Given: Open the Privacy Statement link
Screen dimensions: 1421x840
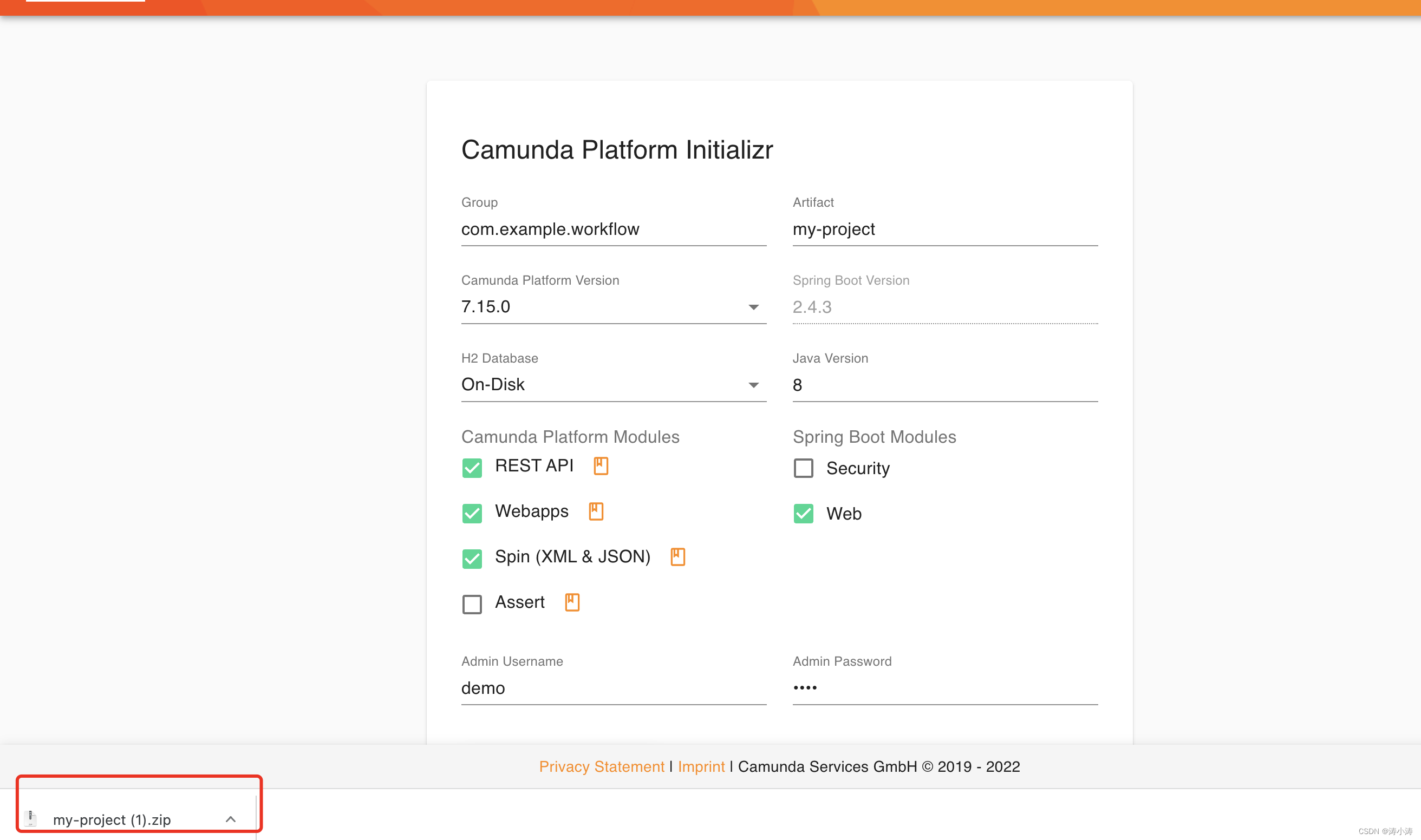Looking at the screenshot, I should coord(602,766).
